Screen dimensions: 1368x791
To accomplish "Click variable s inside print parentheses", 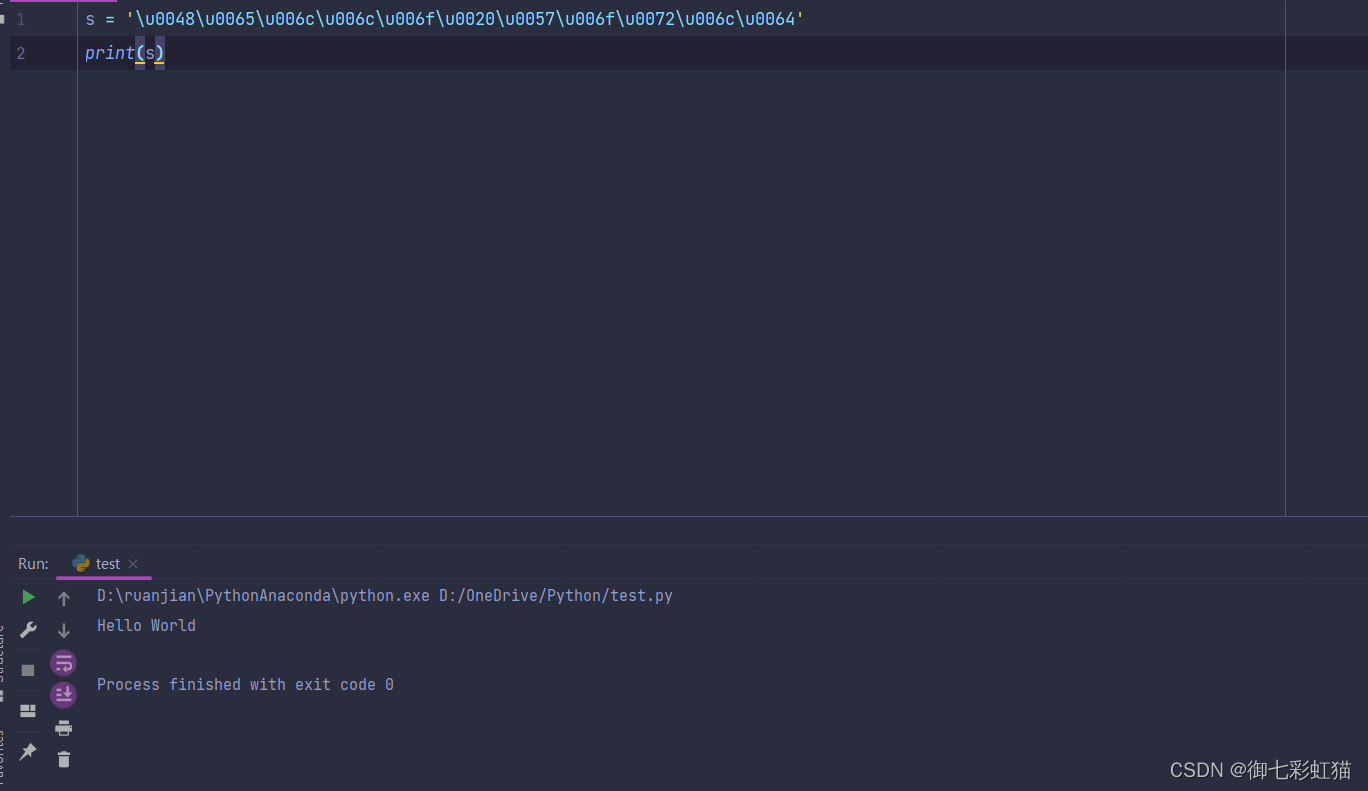I will point(150,53).
